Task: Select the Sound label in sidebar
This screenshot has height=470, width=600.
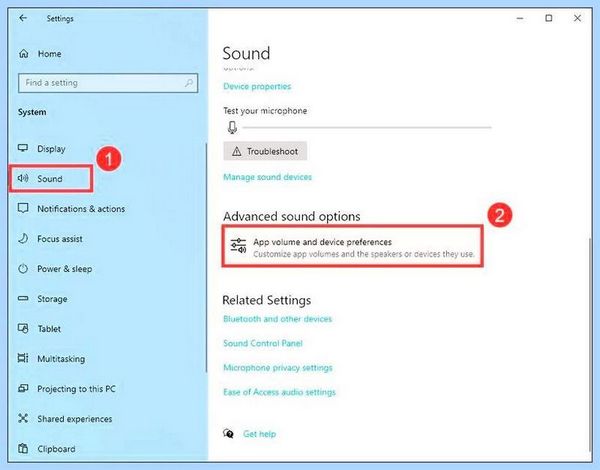Action: 50,179
